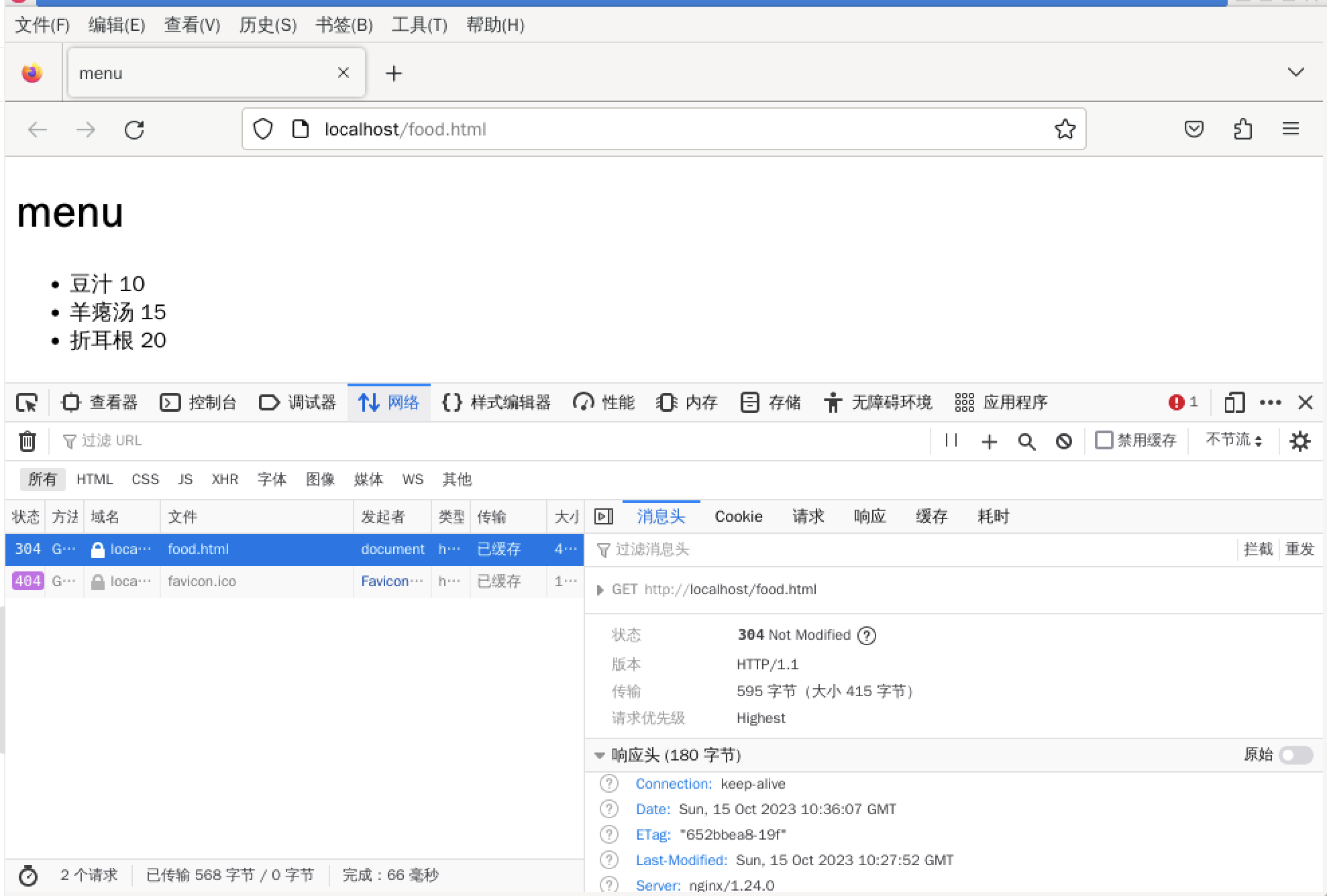The height and width of the screenshot is (896, 1327).
Task: Open the list all tabs chevron
Action: [1296, 72]
